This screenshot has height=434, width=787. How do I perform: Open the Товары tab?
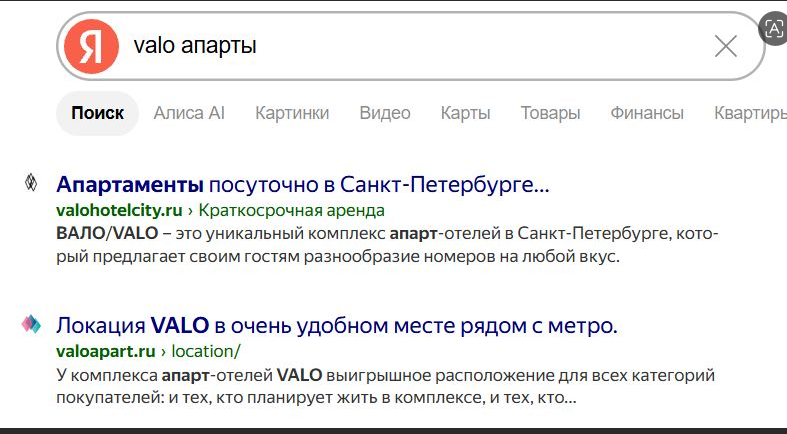550,113
